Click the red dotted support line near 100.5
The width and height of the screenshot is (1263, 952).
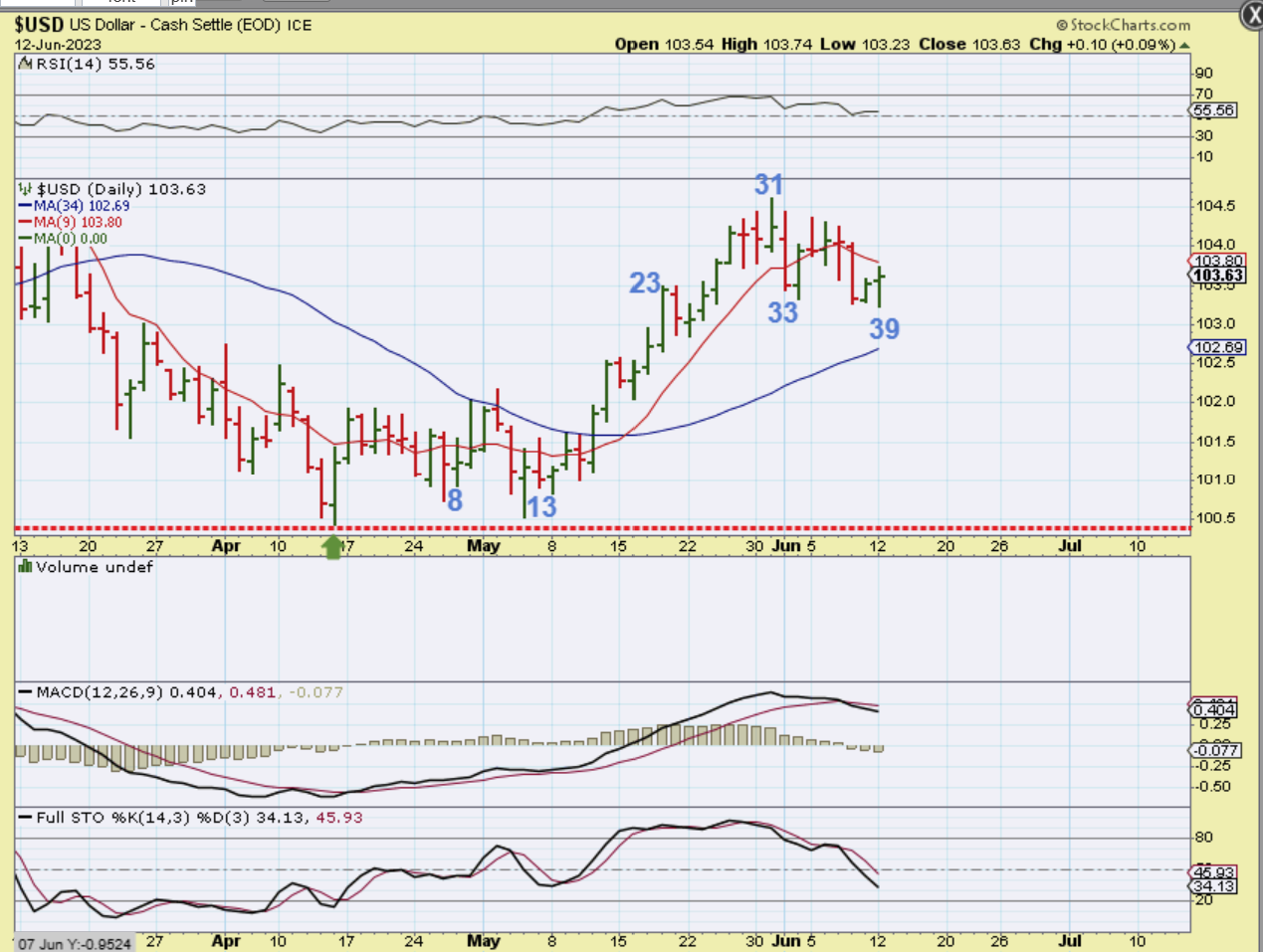click(x=602, y=528)
